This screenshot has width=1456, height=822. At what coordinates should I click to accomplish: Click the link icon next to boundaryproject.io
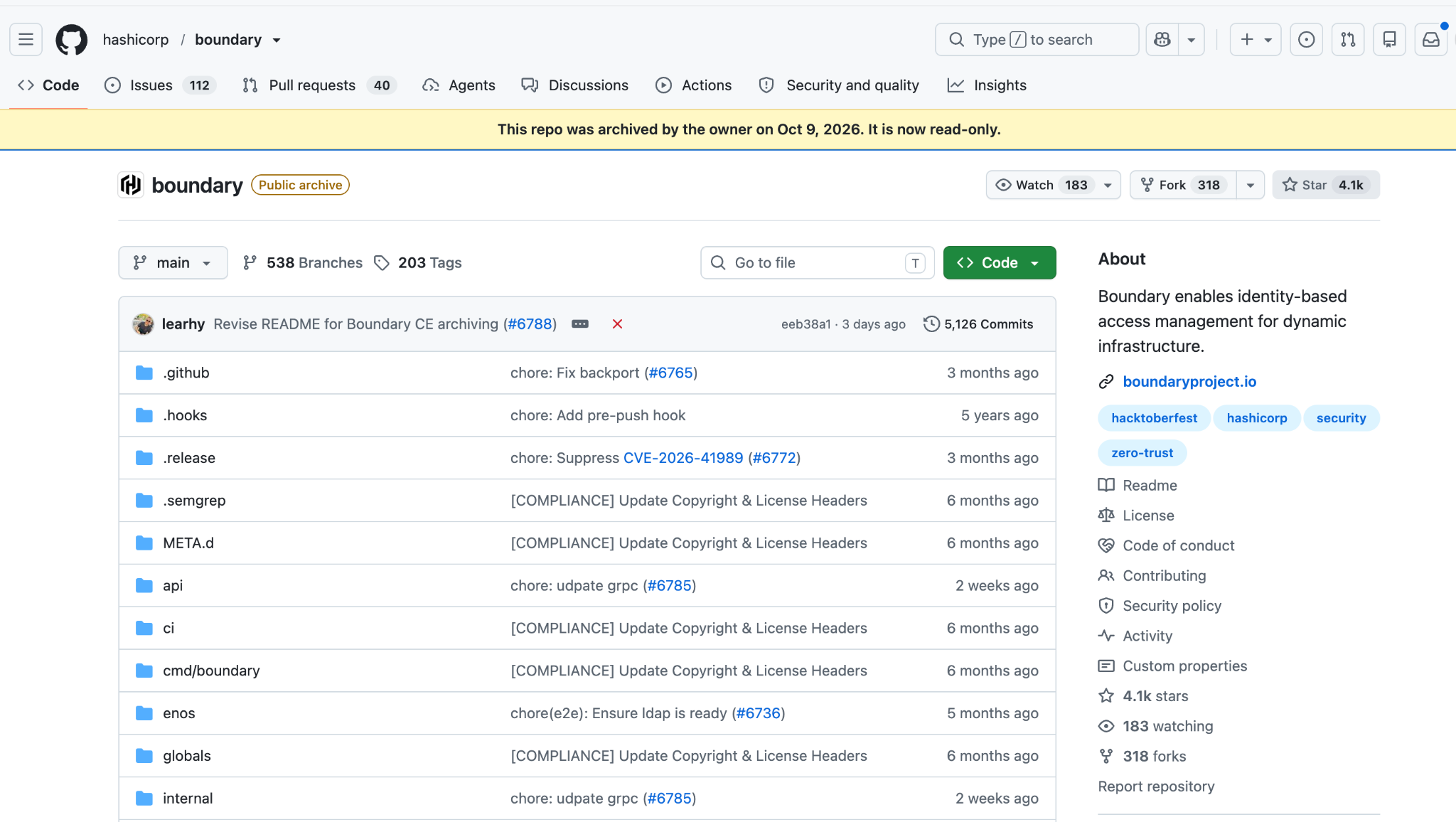point(1106,382)
